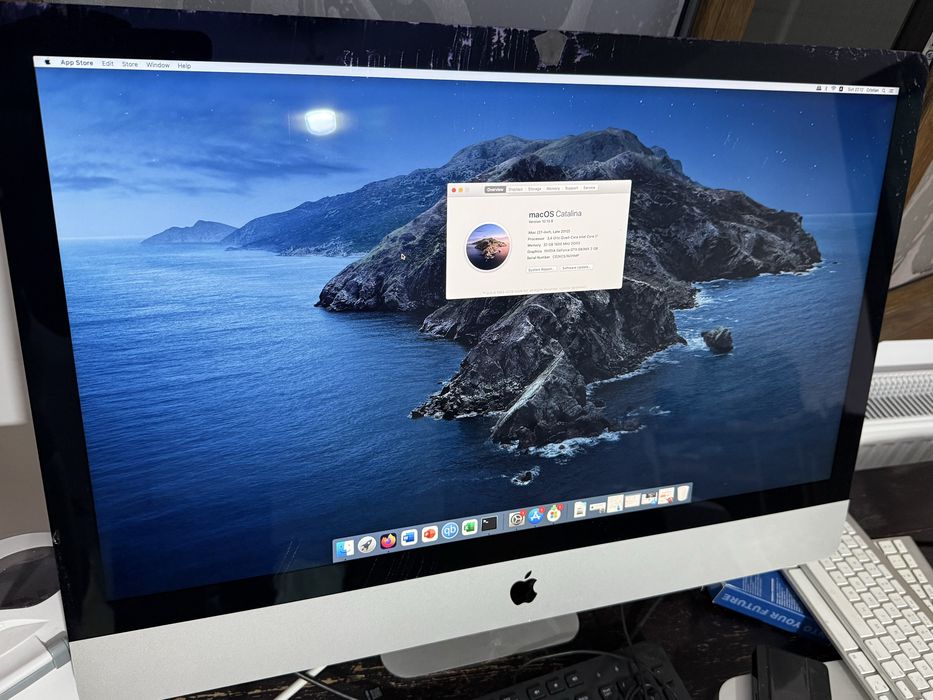
Task: Launch Launchpad rocket icon in Dock
Action: (x=367, y=544)
